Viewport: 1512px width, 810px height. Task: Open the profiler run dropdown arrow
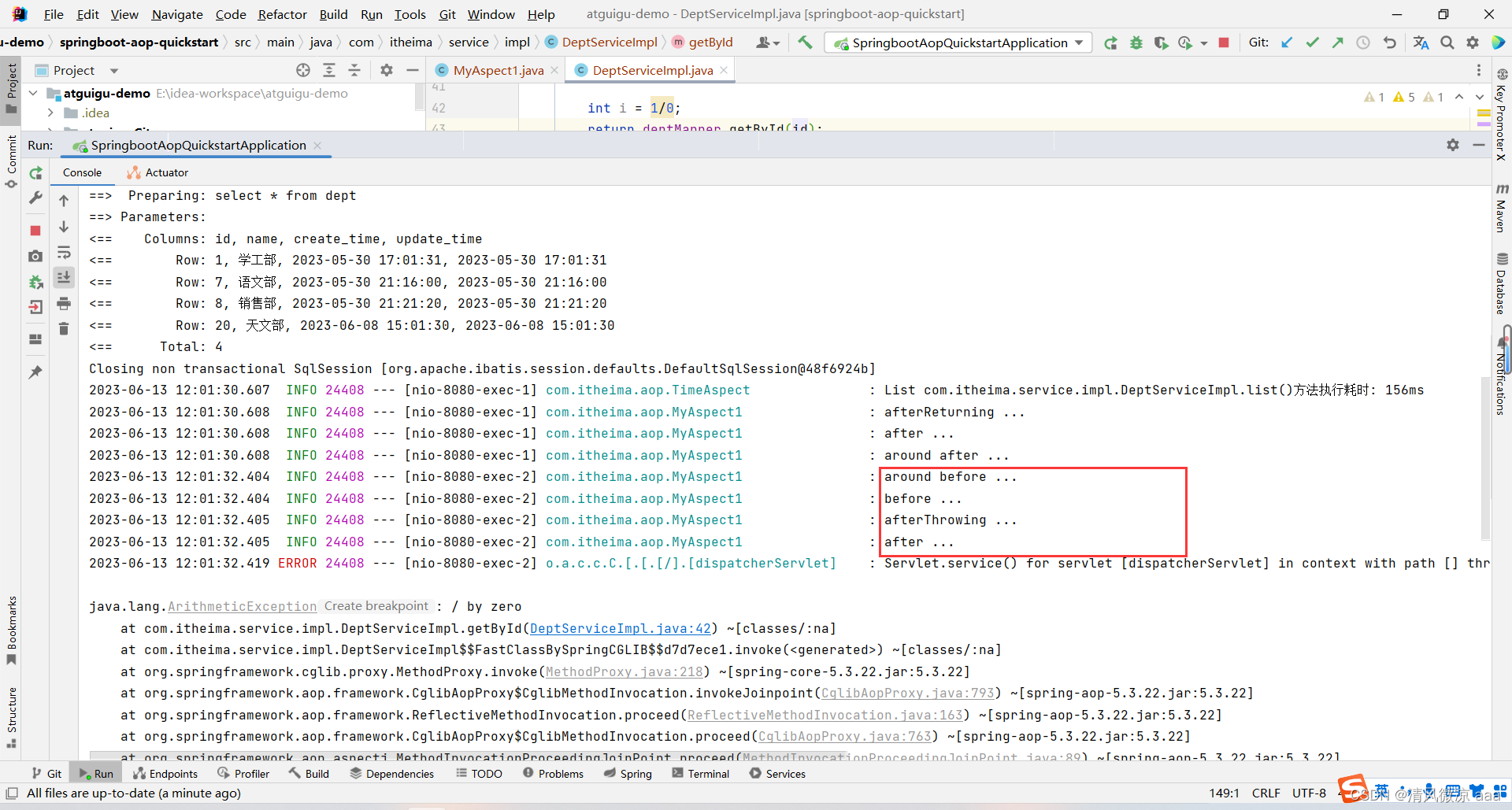click(x=1204, y=43)
